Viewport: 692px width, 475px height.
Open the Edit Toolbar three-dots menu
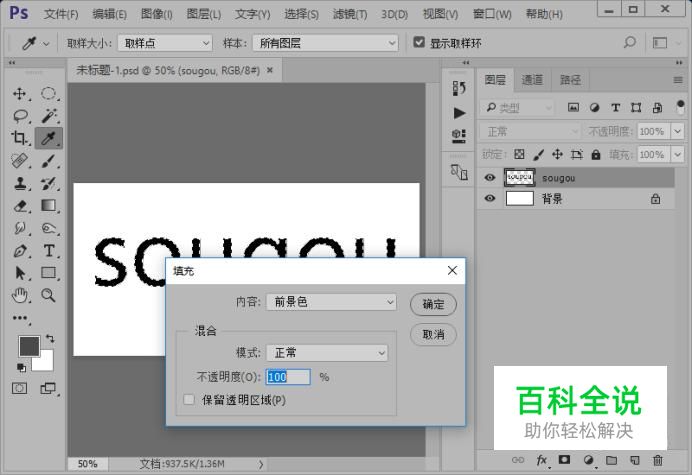pyautogui.click(x=20, y=318)
